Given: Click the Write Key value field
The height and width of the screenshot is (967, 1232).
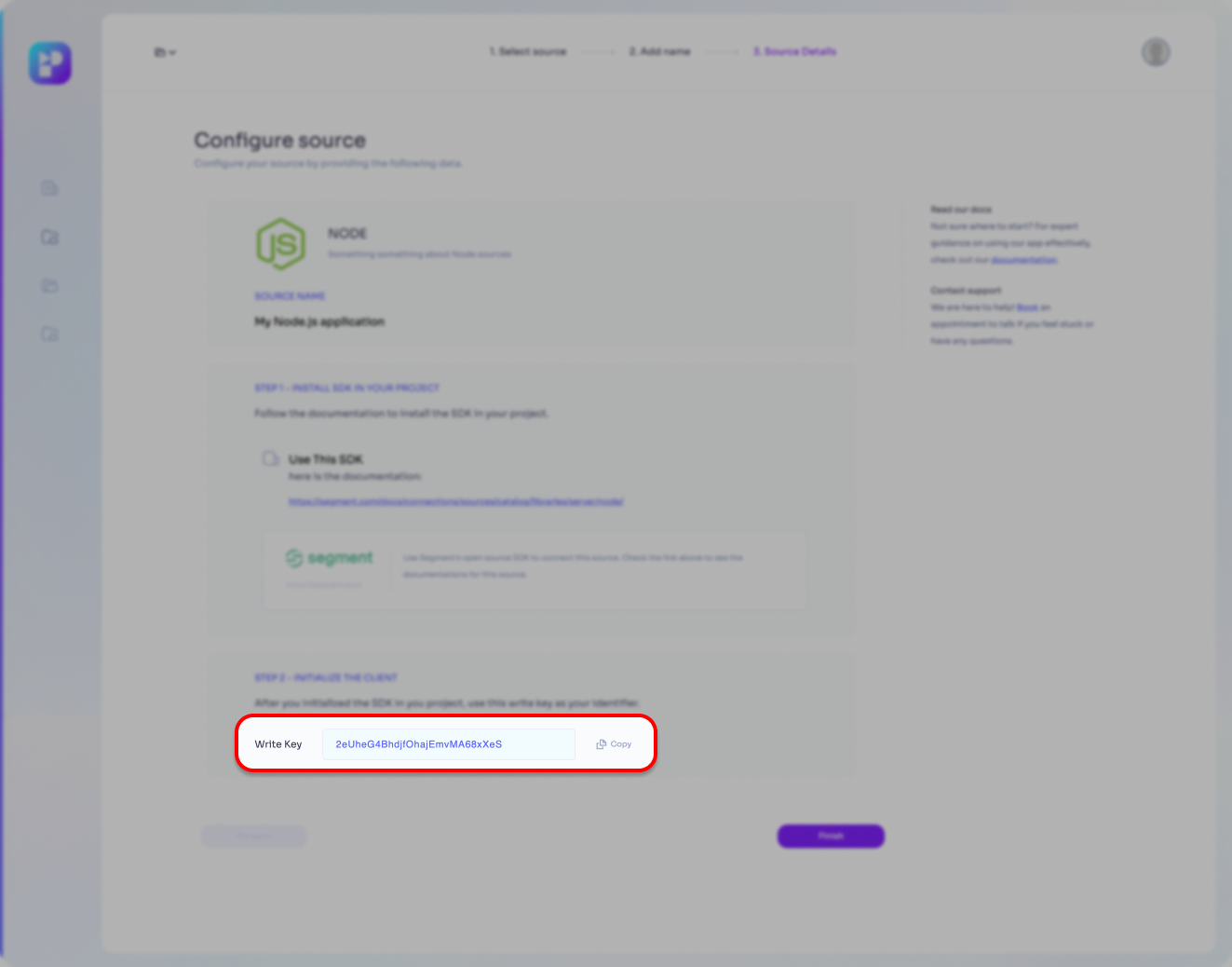Looking at the screenshot, I should [x=448, y=744].
